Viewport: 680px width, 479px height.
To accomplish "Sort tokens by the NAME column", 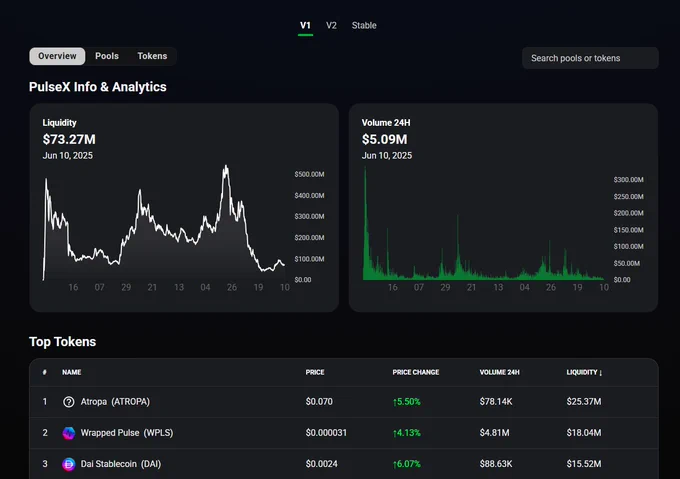I will (x=72, y=372).
